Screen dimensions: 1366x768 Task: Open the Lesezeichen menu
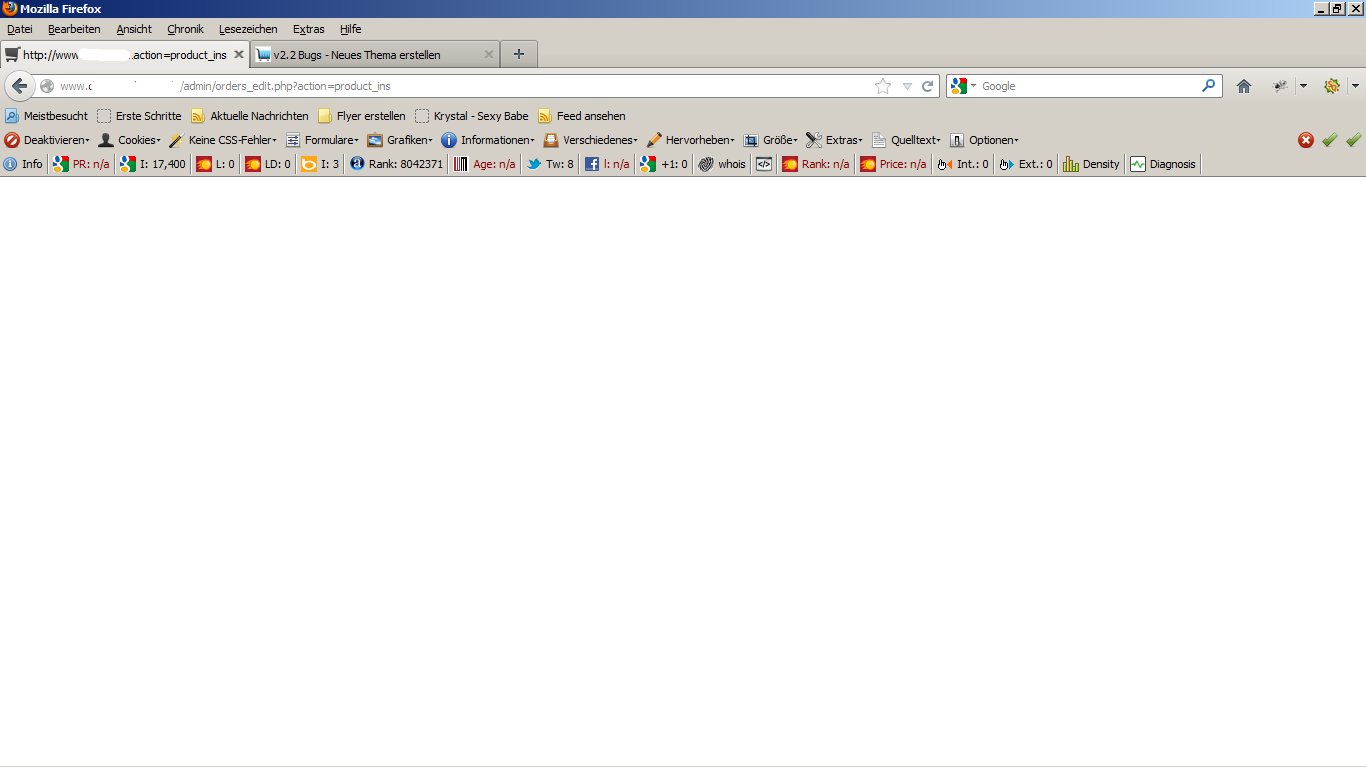(248, 29)
